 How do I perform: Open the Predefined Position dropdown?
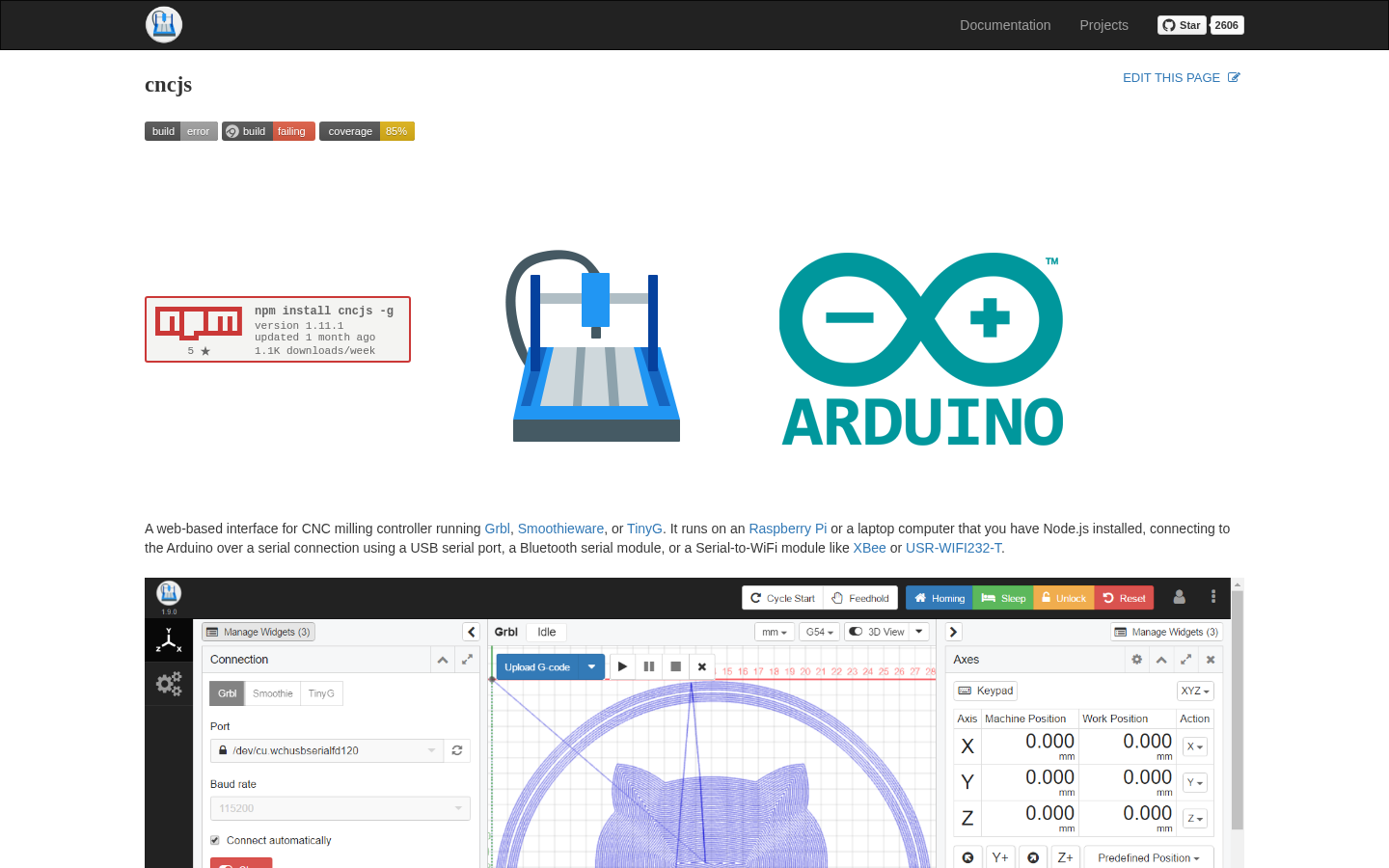[1149, 857]
